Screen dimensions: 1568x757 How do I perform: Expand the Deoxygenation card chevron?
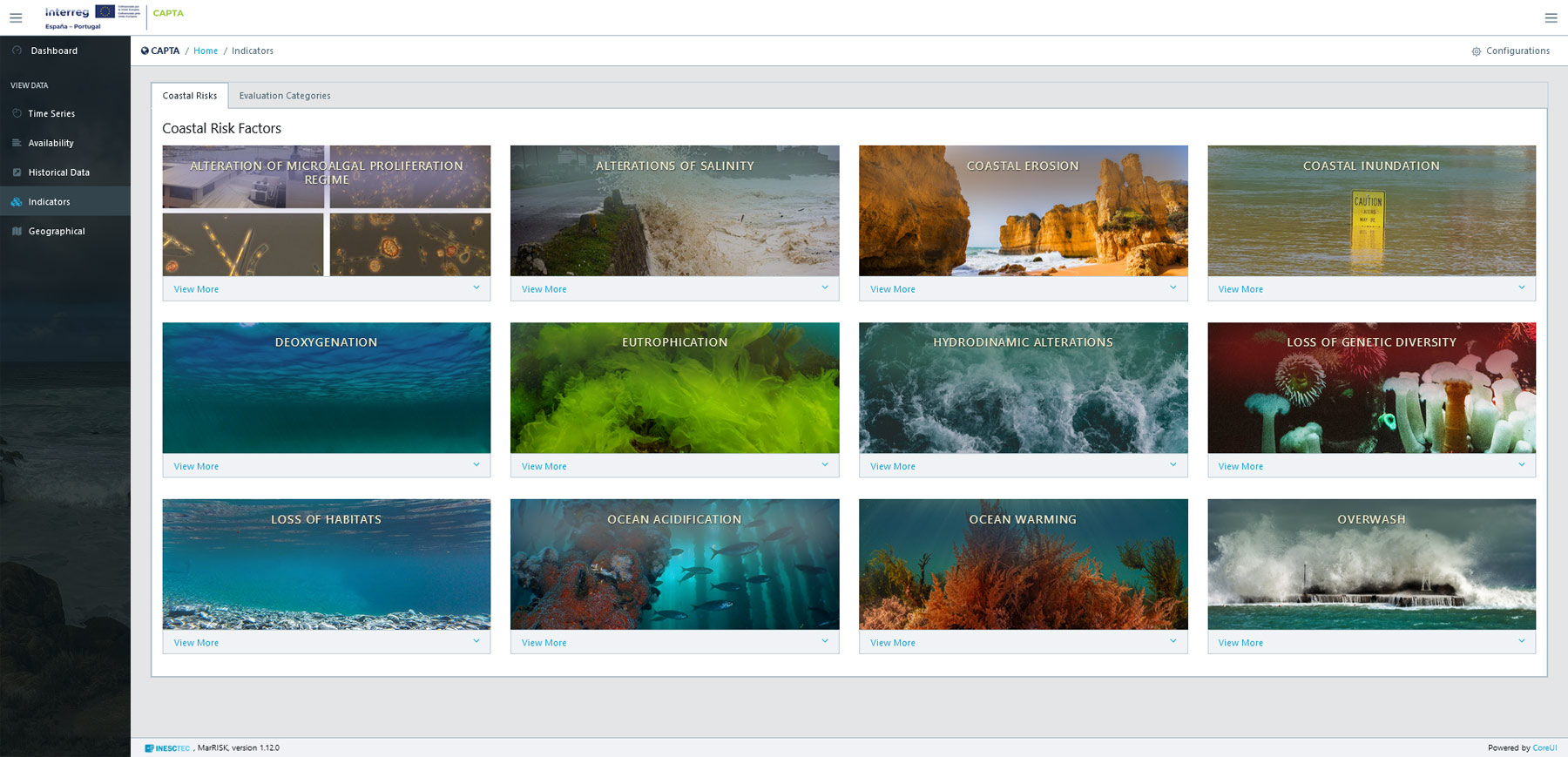pyautogui.click(x=476, y=464)
